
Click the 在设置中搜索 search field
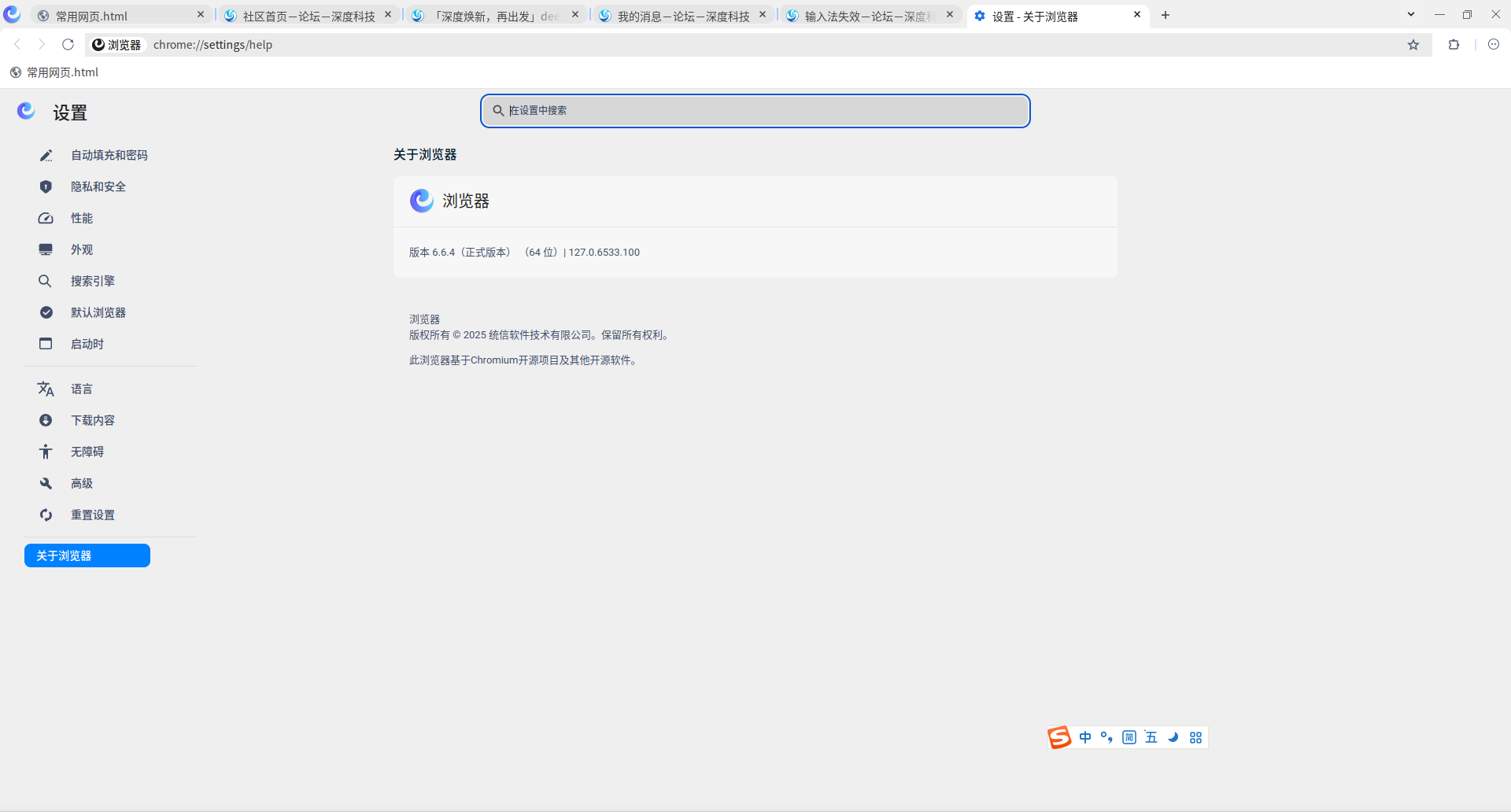(755, 111)
